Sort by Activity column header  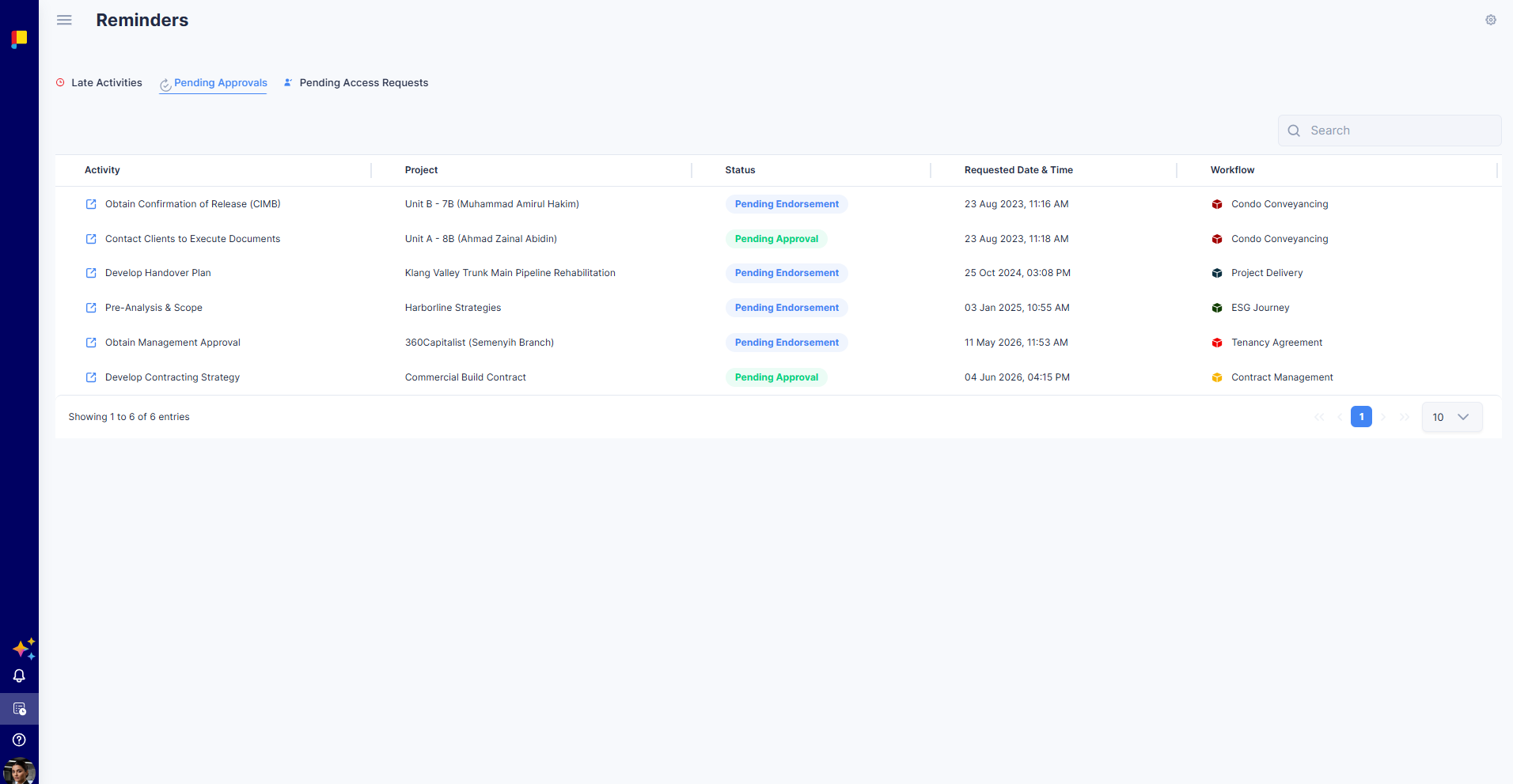[x=102, y=170]
